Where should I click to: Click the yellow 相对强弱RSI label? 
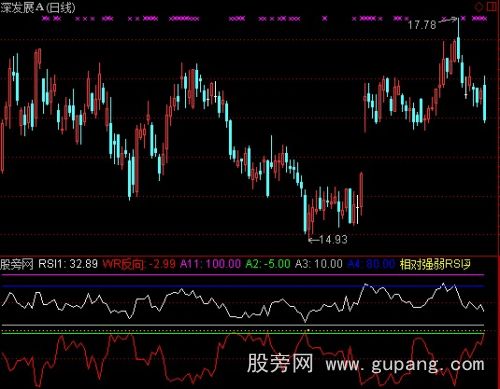click(435, 264)
